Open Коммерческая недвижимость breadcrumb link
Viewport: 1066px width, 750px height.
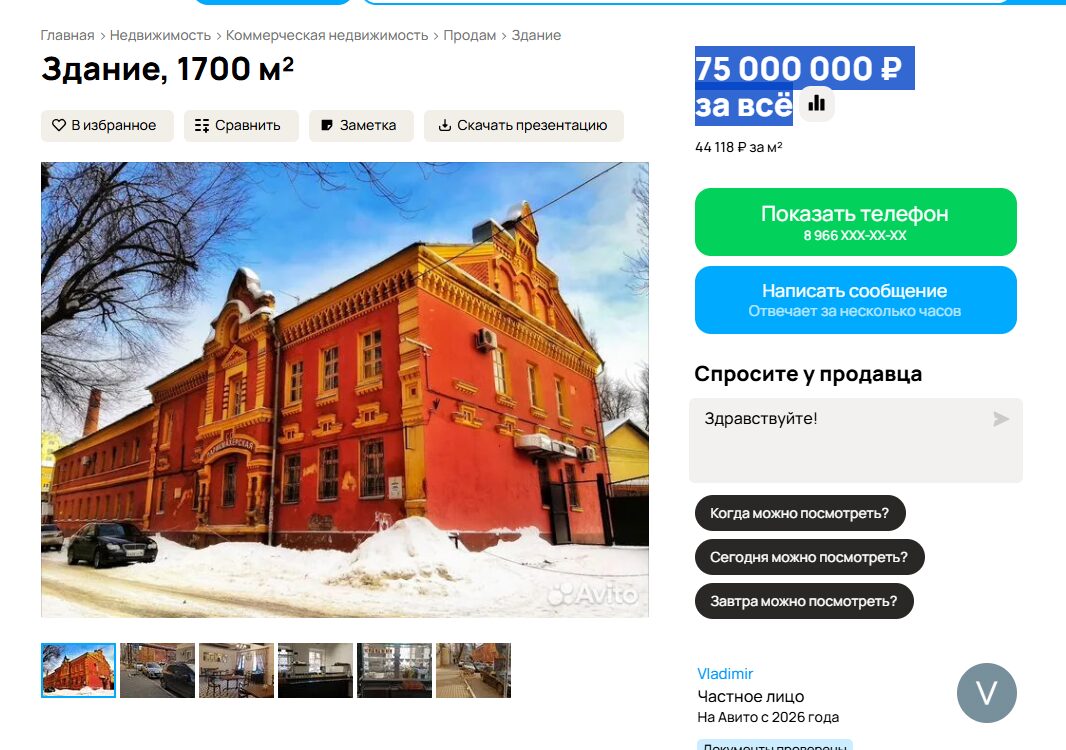click(x=327, y=35)
